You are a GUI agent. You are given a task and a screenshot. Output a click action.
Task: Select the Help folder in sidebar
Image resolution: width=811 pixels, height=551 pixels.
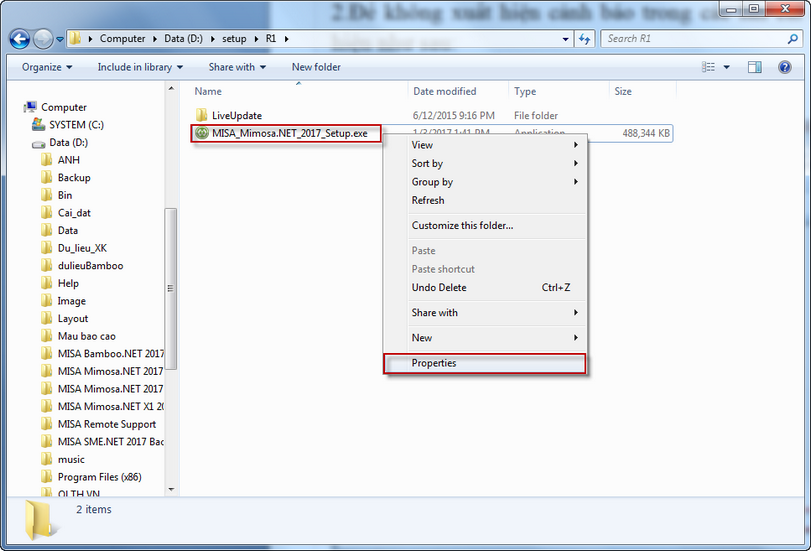(x=60, y=283)
